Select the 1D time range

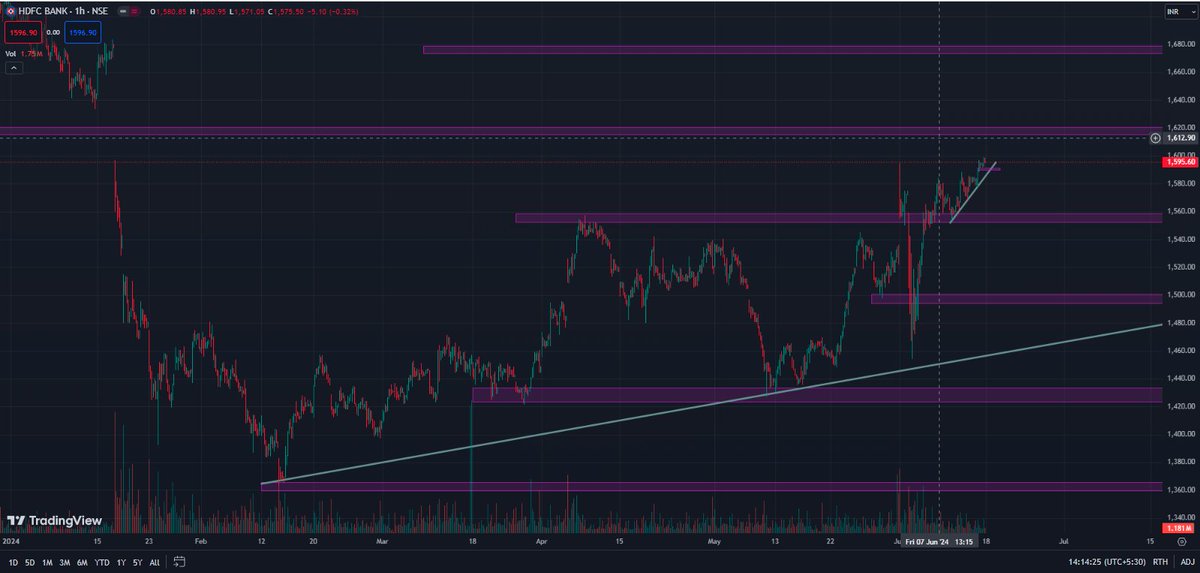(13, 563)
